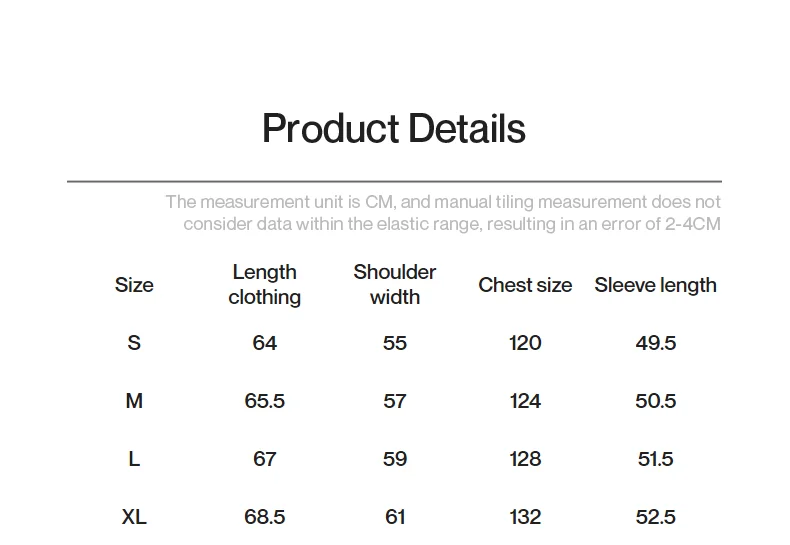Click the Product Details heading
The image size is (790, 545).
pyautogui.click(x=393, y=128)
